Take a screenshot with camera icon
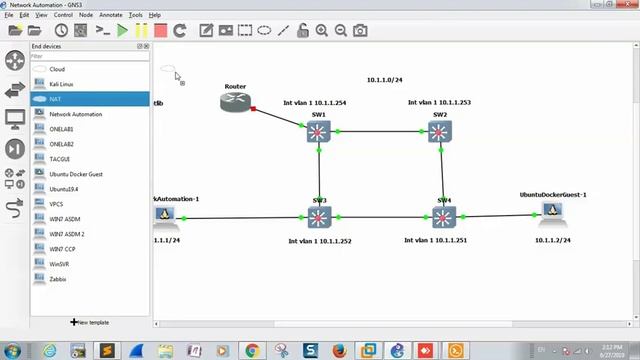 point(360,30)
